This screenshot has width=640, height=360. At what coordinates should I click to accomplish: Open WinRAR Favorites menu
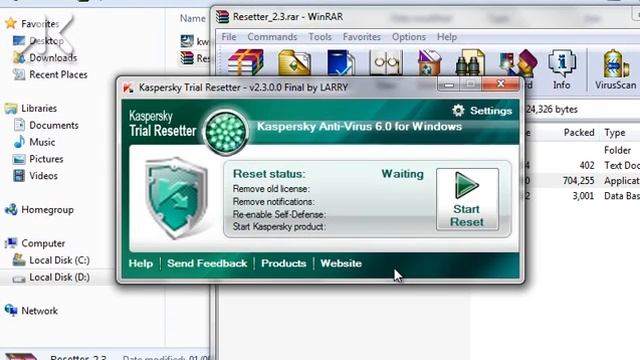pos(362,37)
